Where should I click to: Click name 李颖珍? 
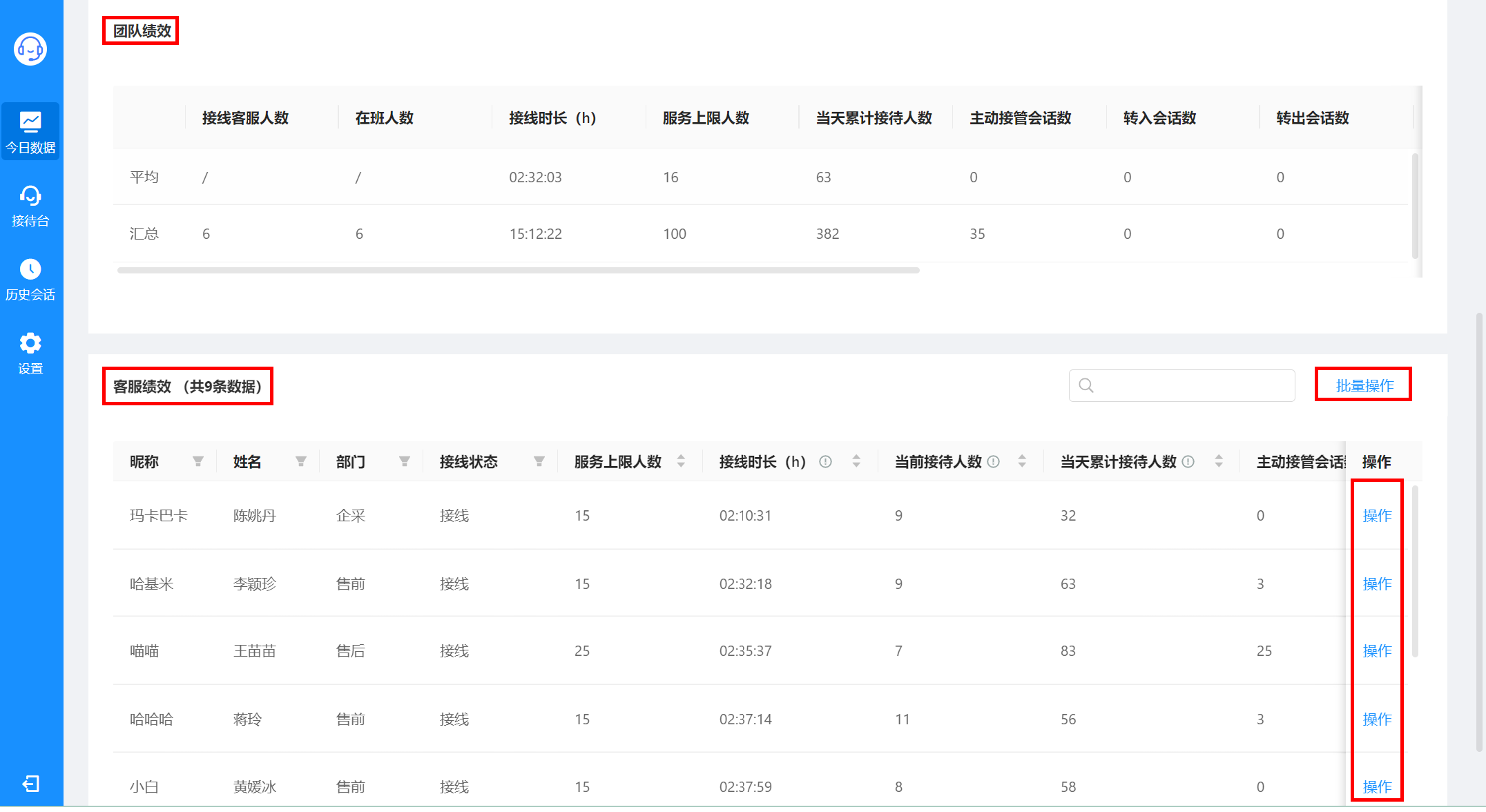pos(255,583)
